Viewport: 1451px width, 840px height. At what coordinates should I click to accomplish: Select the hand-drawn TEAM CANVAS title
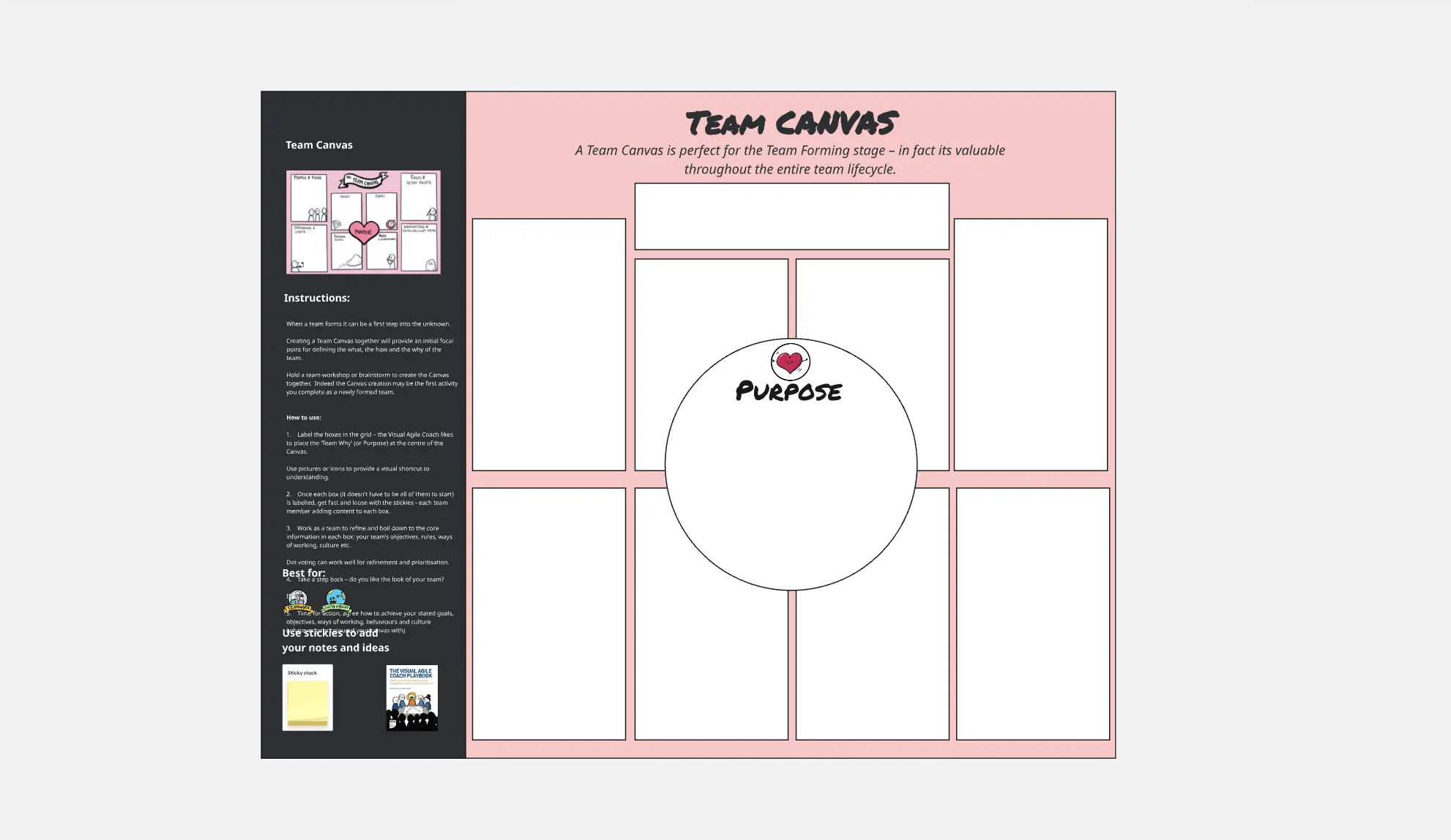pyautogui.click(x=791, y=123)
